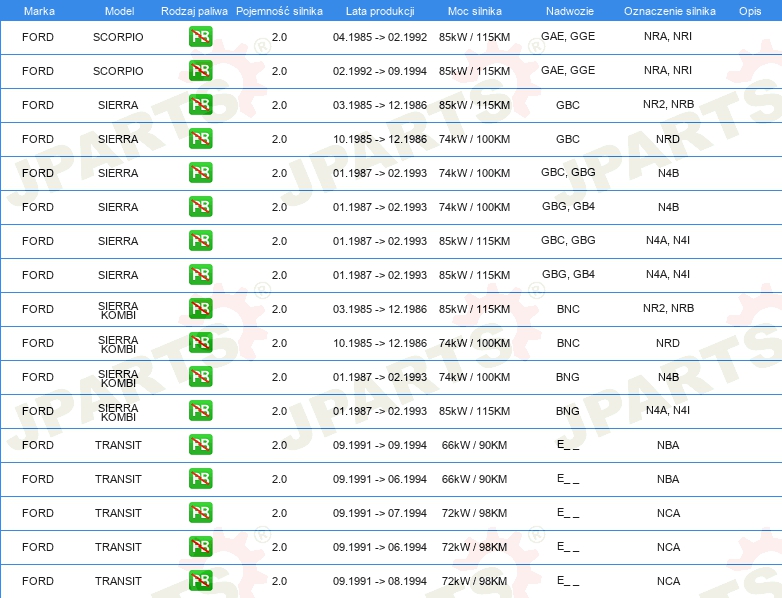Click fuel icon in TRANSIT NCA row ending 06.1994
This screenshot has height=598, width=782.
click(200, 547)
